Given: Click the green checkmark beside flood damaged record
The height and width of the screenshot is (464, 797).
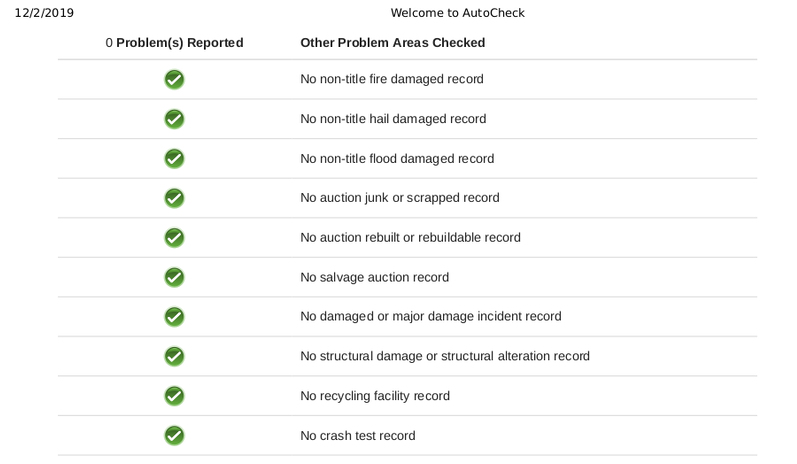Looking at the screenshot, I should [x=174, y=159].
